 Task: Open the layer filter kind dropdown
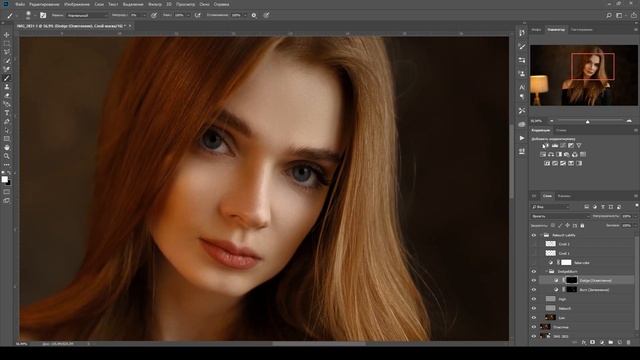point(551,207)
